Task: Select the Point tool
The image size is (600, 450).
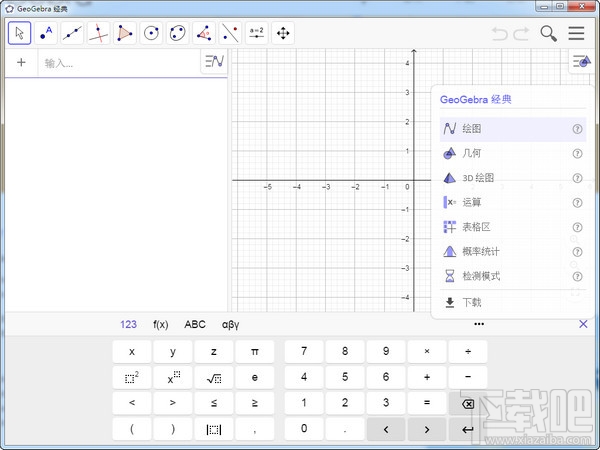Action: coord(46,33)
